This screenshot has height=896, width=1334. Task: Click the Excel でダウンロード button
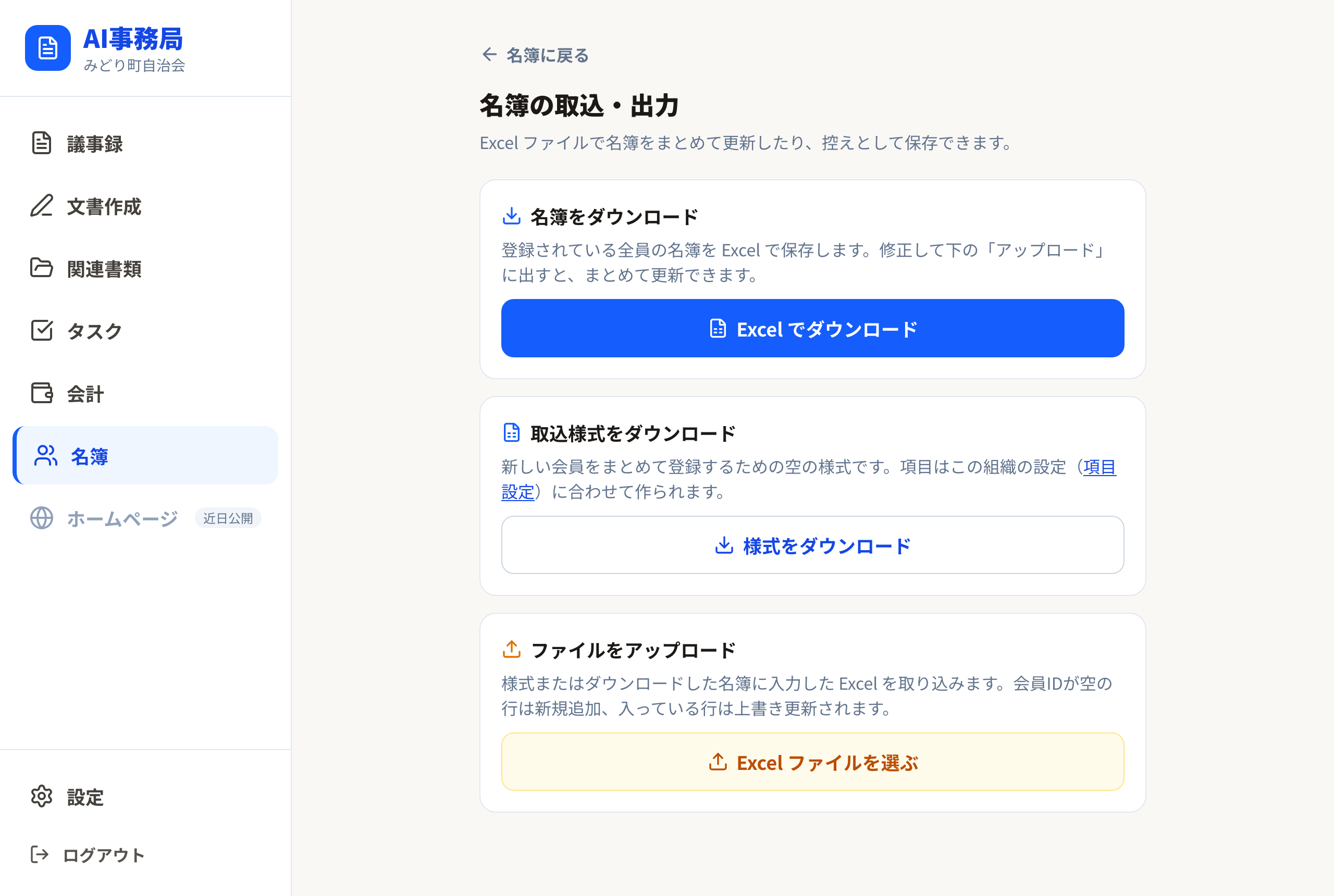(812, 329)
